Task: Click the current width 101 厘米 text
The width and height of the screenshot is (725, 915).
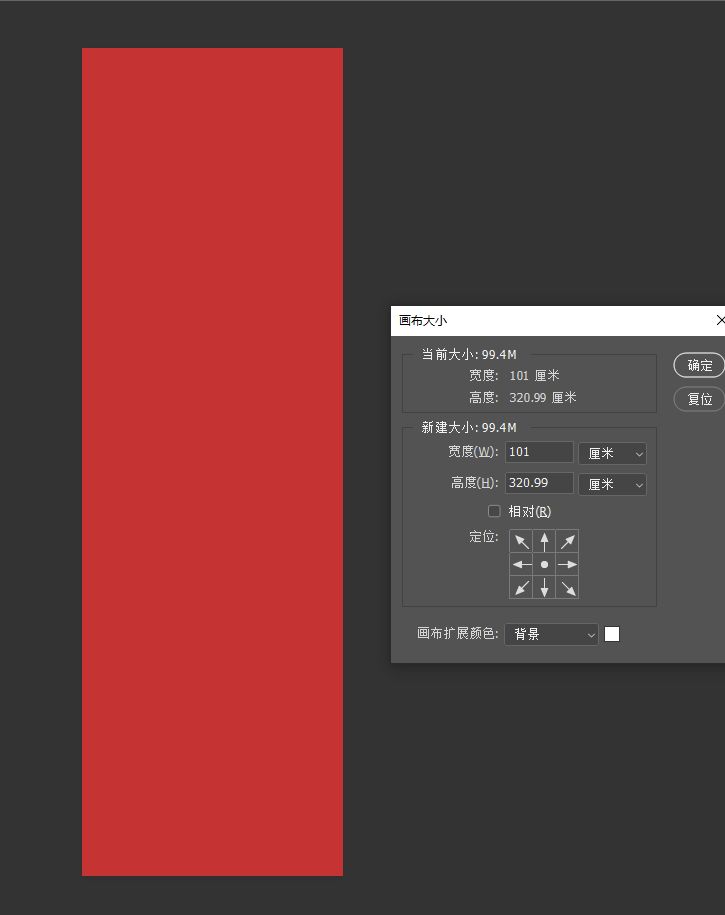Action: point(534,375)
